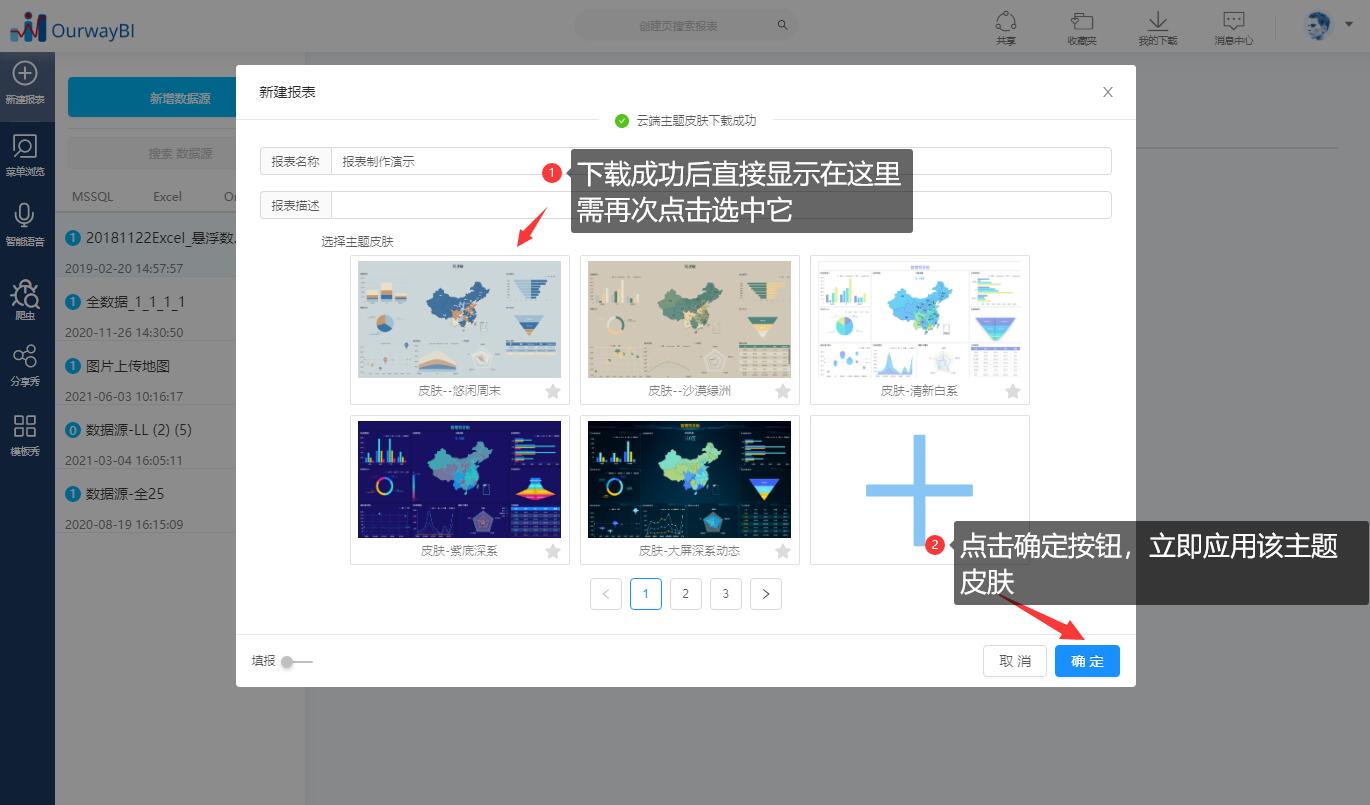This screenshot has height=805, width=1370.
Task: Open the 分享秀 sharing panel
Action: [x=27, y=362]
